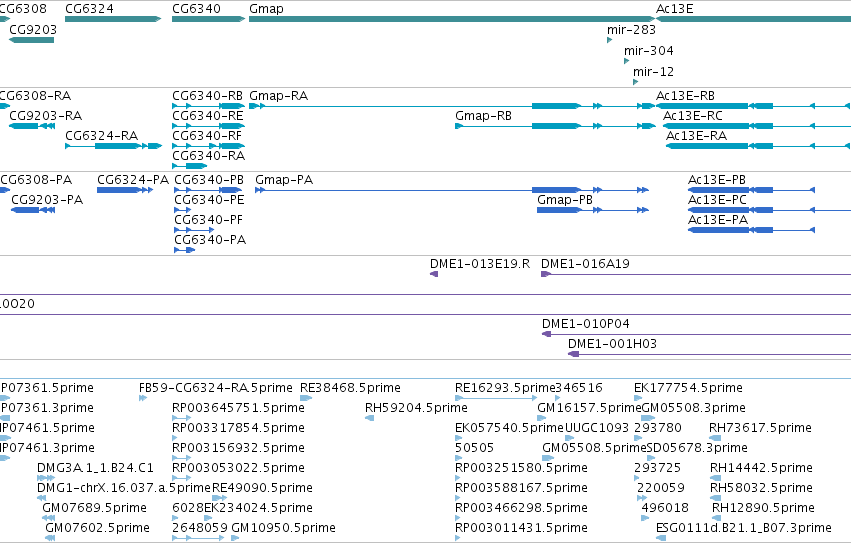The width and height of the screenshot is (851, 543).
Task: Select the mir-304 feature label
Action: point(649,51)
